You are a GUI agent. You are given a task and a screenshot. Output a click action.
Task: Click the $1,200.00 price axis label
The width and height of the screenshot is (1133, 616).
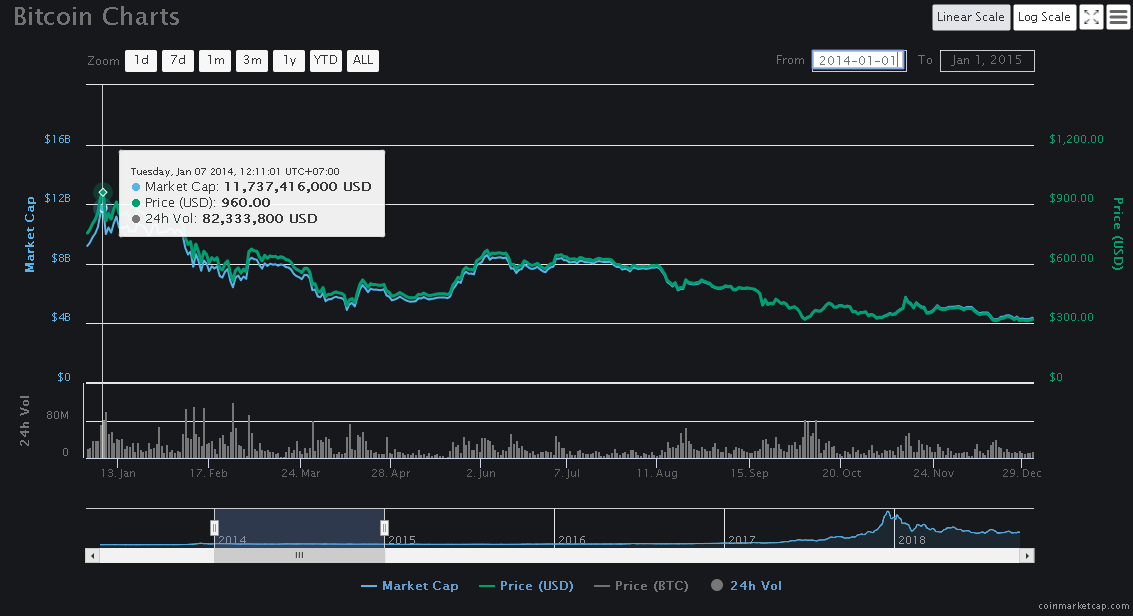[x=1076, y=139]
